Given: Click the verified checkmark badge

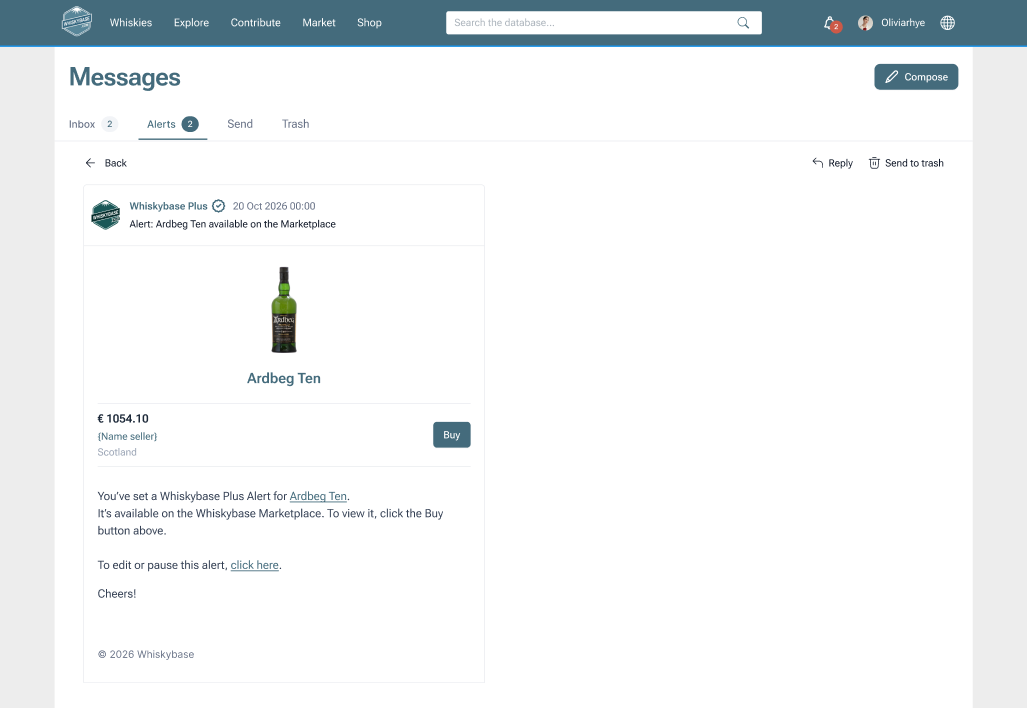Looking at the screenshot, I should click(x=219, y=206).
